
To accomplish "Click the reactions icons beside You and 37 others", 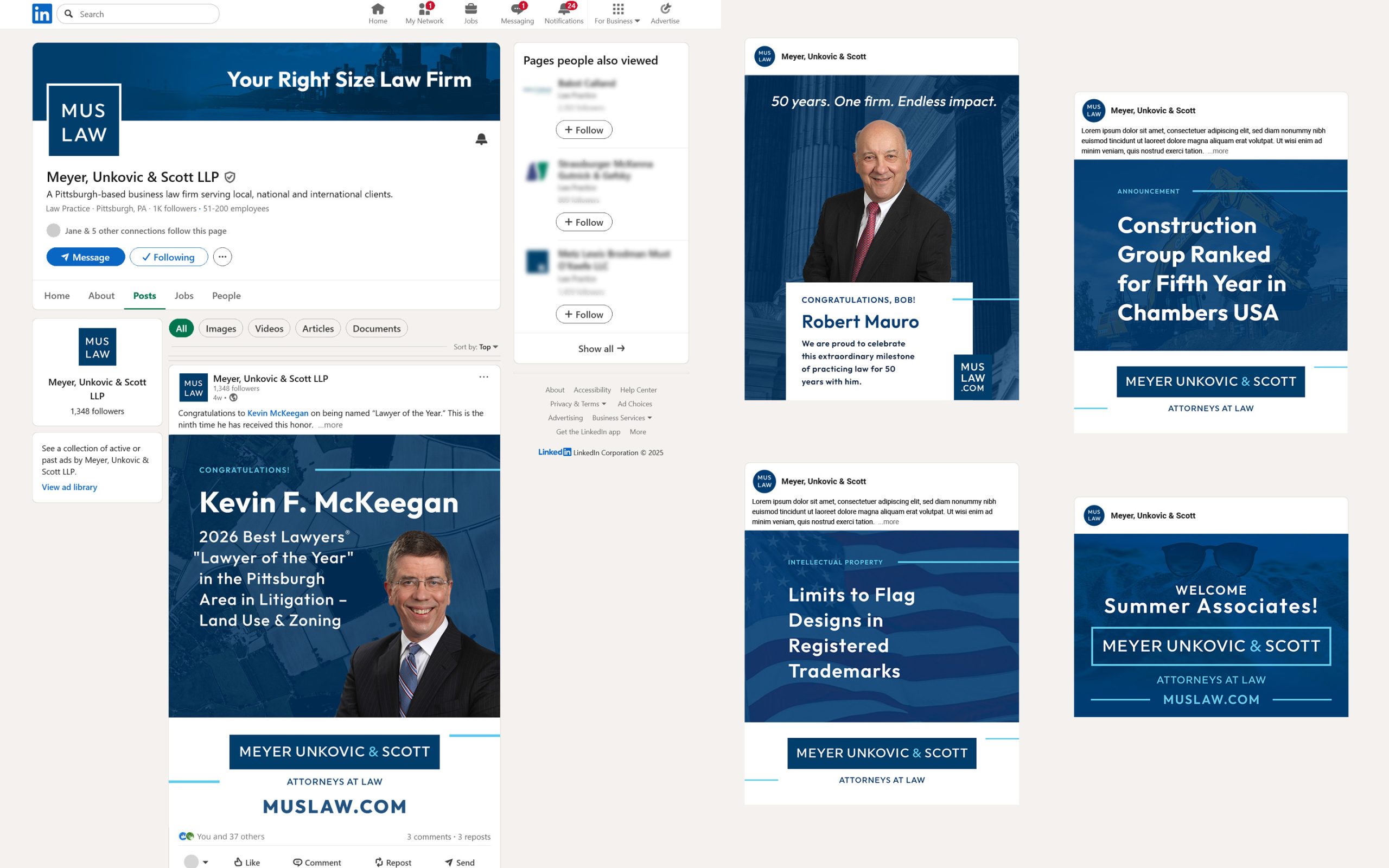I will [187, 837].
